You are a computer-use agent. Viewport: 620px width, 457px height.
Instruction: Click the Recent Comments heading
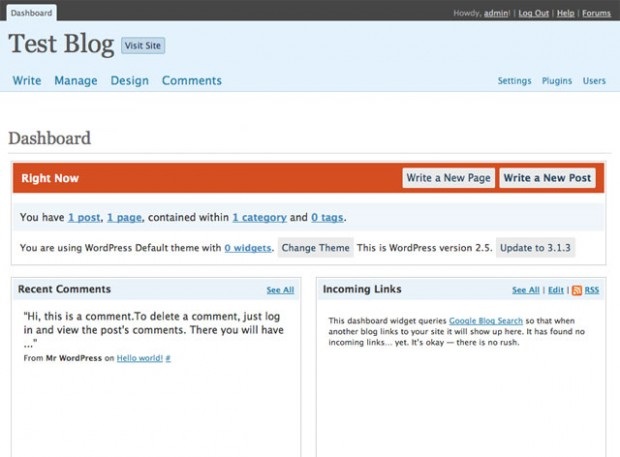[64, 289]
